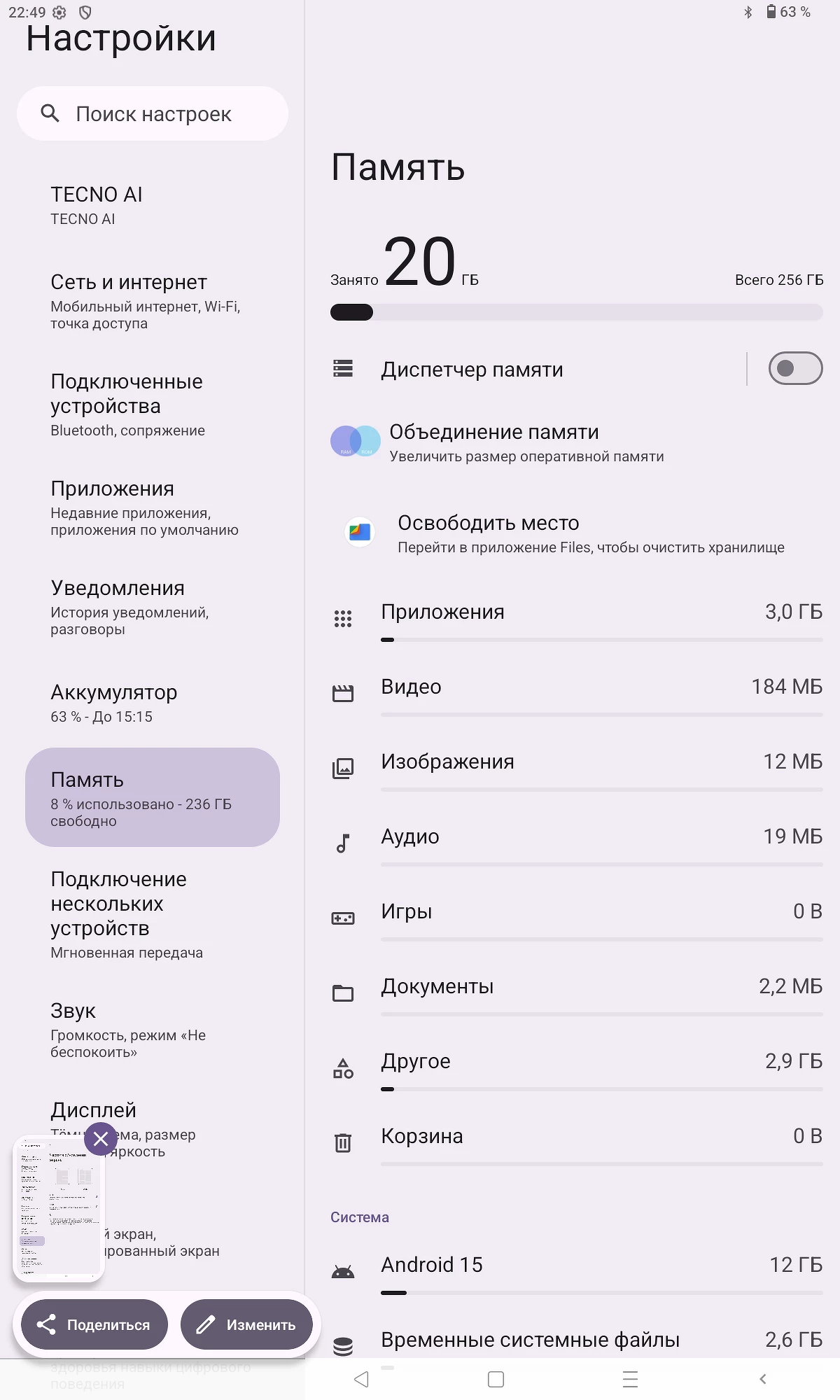Tap the Изображения picture icon
This screenshot has height=1400, width=840.
343,769
